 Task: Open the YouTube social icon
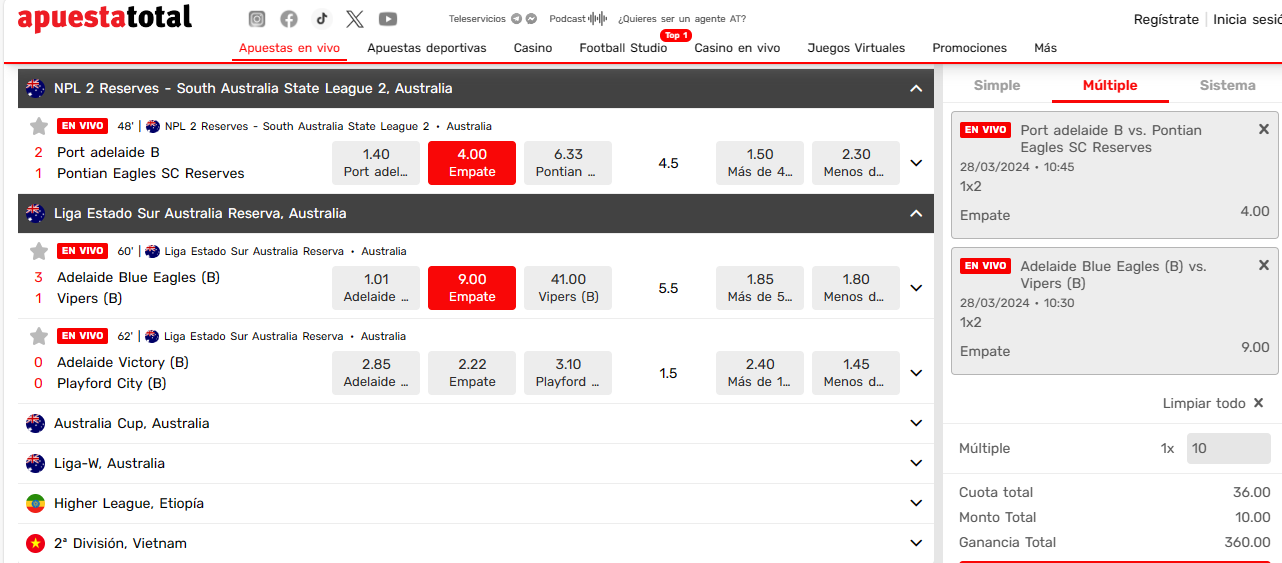[388, 19]
